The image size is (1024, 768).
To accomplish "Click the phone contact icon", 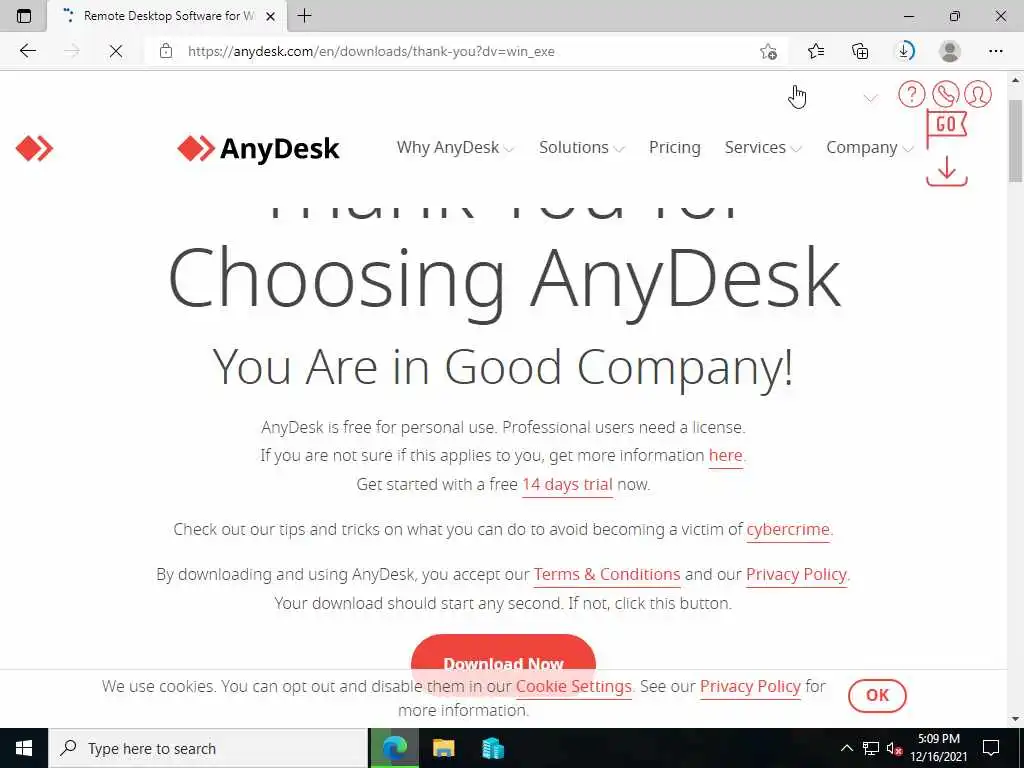I will click(x=945, y=94).
